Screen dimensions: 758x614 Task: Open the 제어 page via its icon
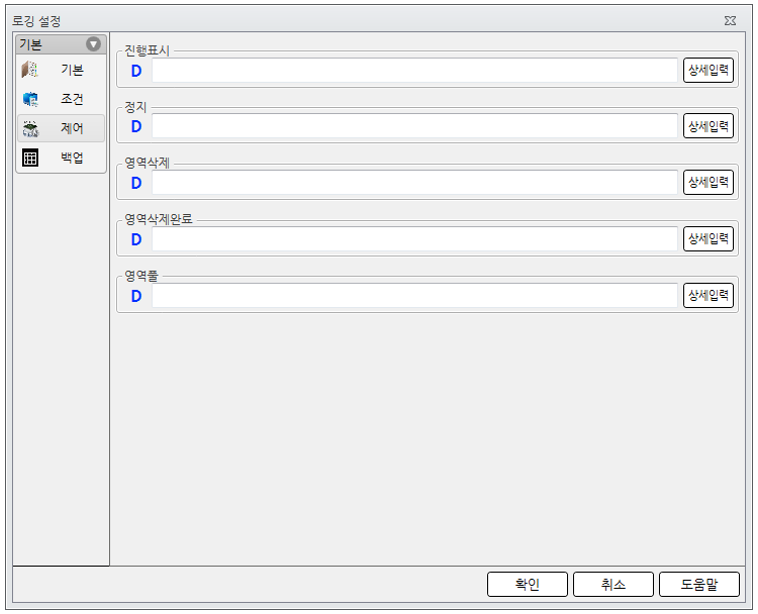[x=30, y=128]
